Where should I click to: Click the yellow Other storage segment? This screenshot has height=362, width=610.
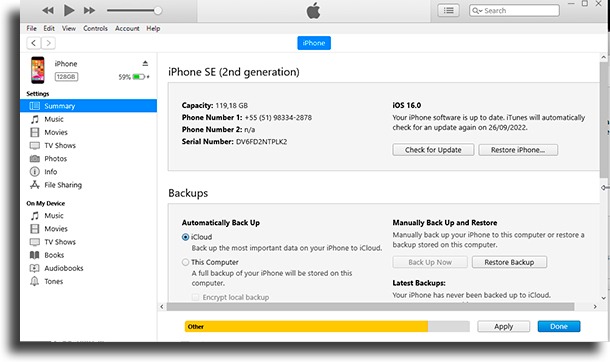point(307,327)
